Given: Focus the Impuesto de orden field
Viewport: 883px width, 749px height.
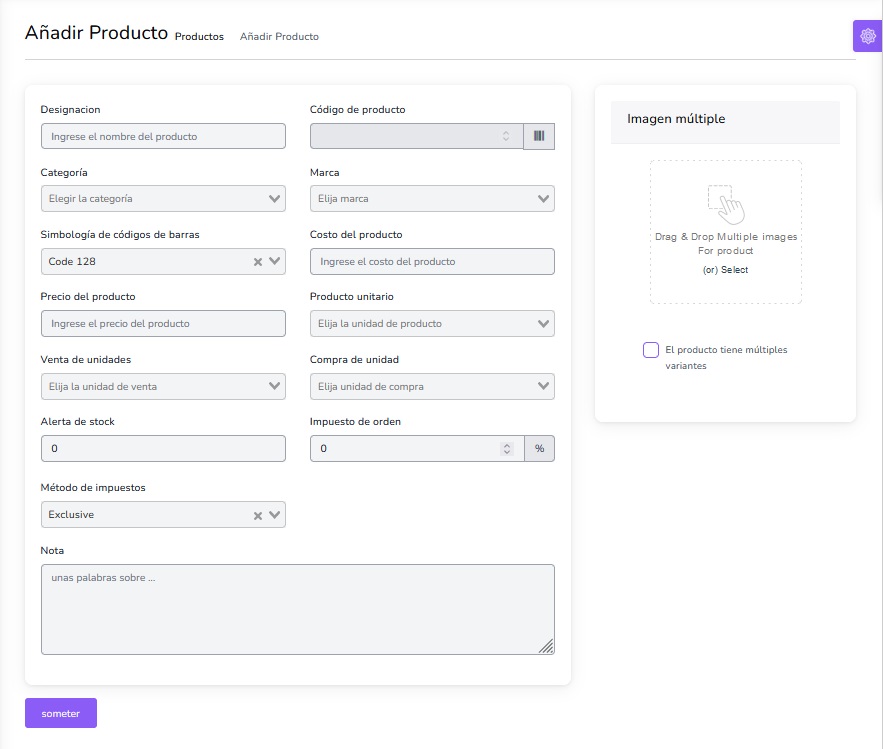Looking at the screenshot, I should point(417,448).
